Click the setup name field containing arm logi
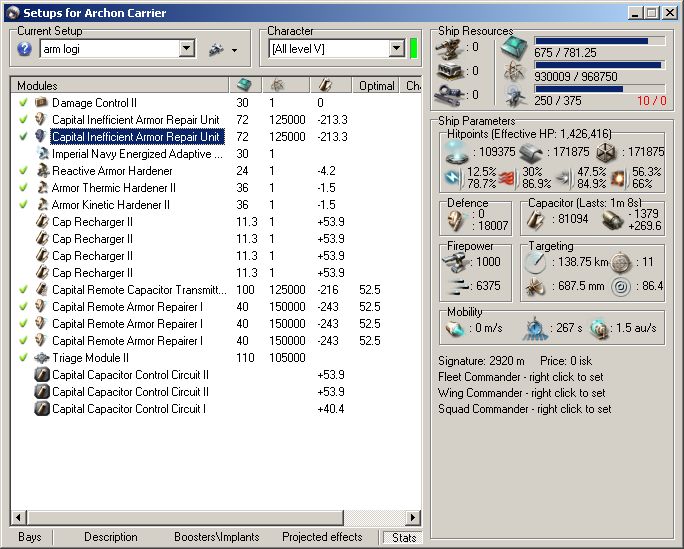The height and width of the screenshot is (549, 684). coord(110,49)
